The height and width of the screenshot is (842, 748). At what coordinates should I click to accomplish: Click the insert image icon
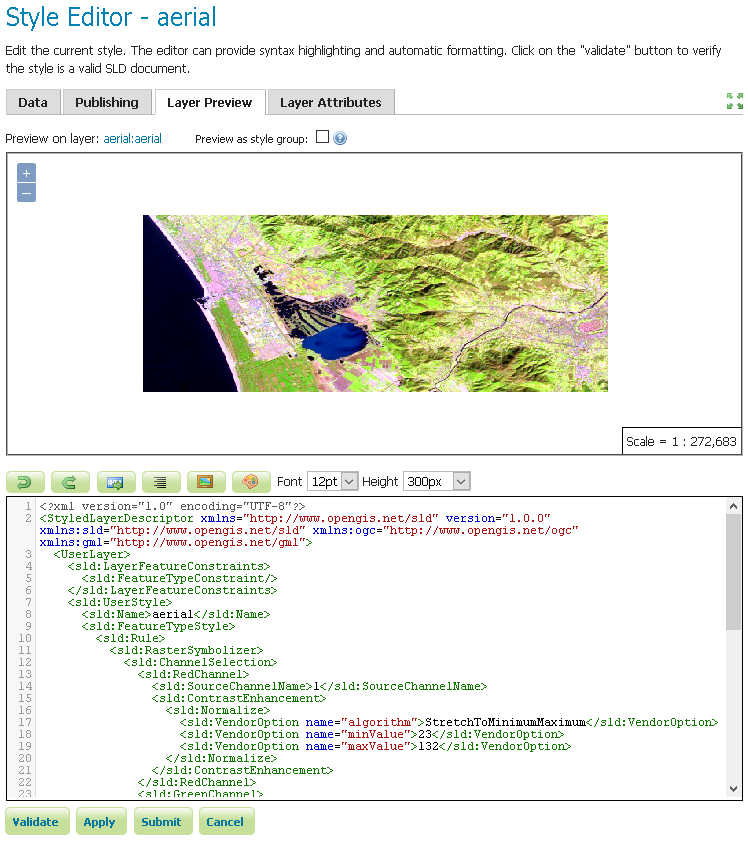[206, 482]
